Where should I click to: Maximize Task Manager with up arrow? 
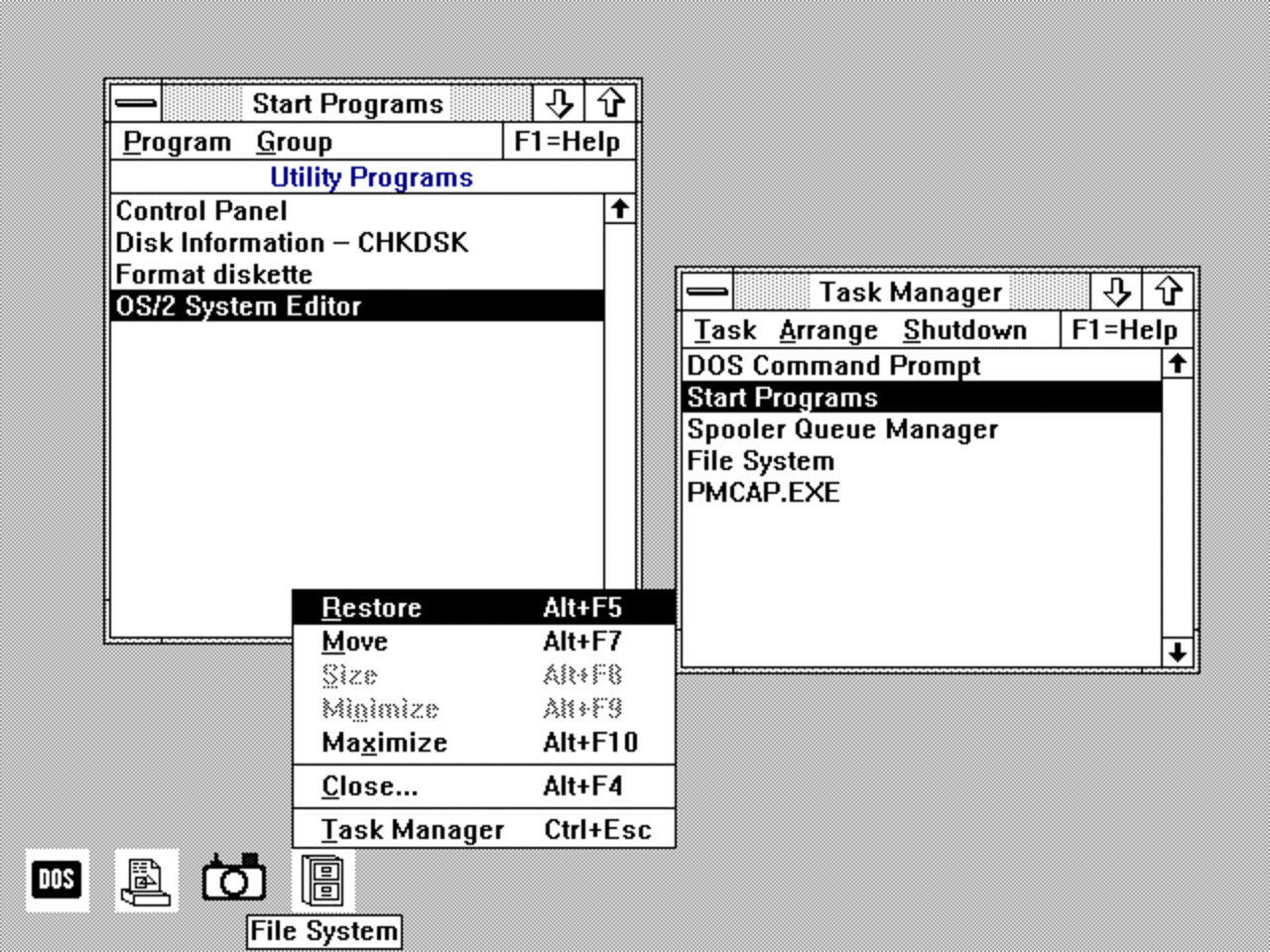(1168, 292)
